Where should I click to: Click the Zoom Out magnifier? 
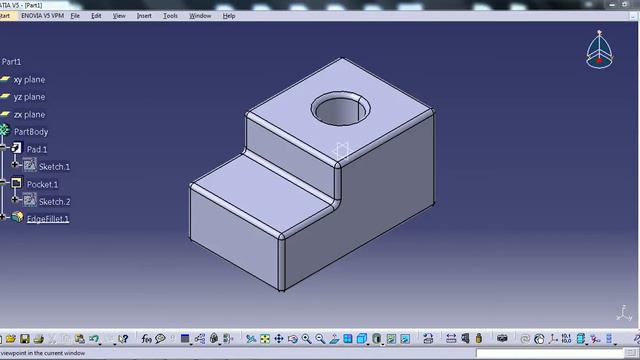(320, 338)
